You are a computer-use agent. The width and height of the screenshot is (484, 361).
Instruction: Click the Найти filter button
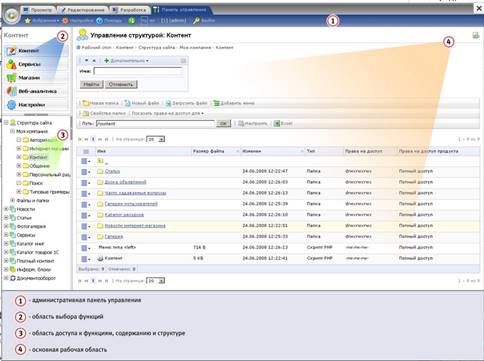click(91, 84)
